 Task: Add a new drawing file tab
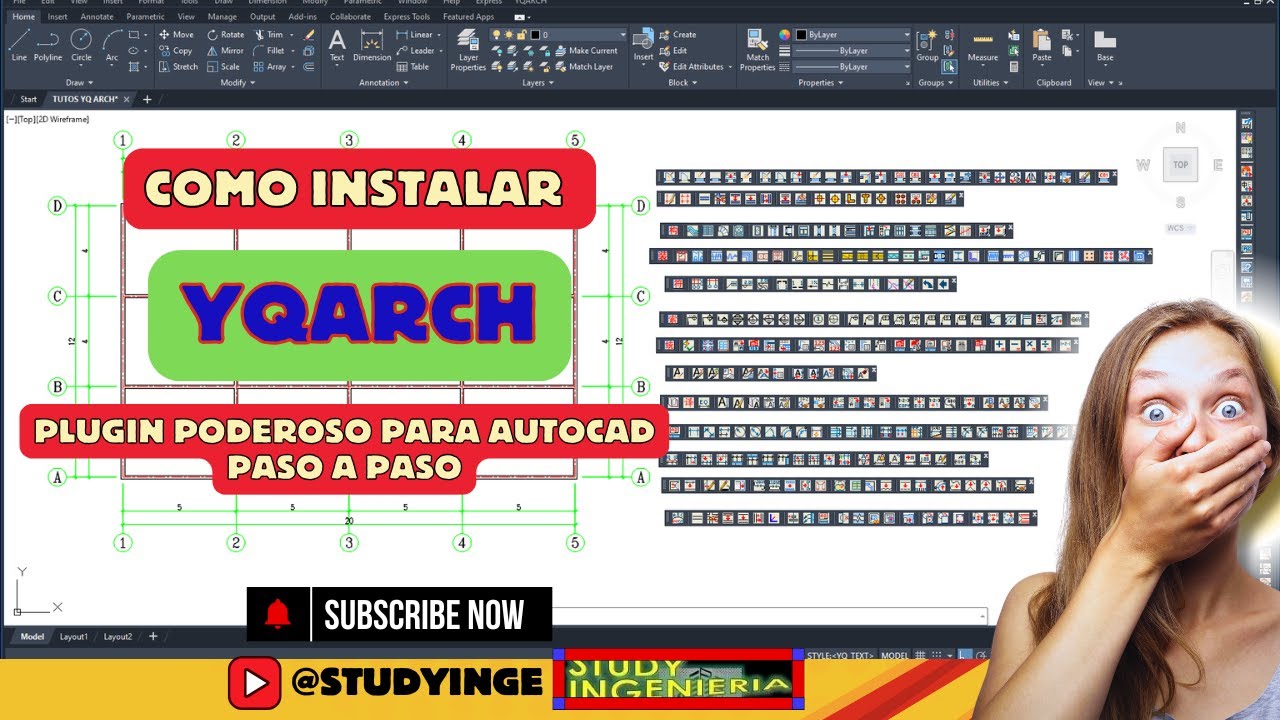click(147, 99)
